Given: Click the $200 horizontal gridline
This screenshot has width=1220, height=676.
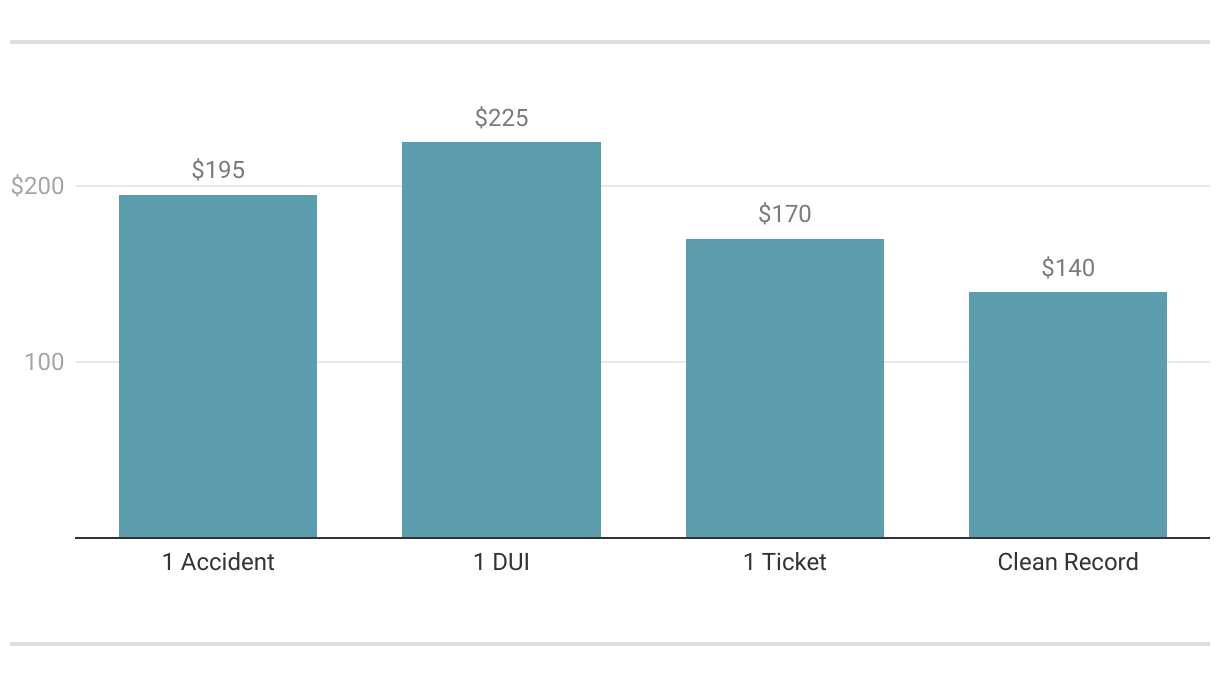Looking at the screenshot, I should 360,186.
